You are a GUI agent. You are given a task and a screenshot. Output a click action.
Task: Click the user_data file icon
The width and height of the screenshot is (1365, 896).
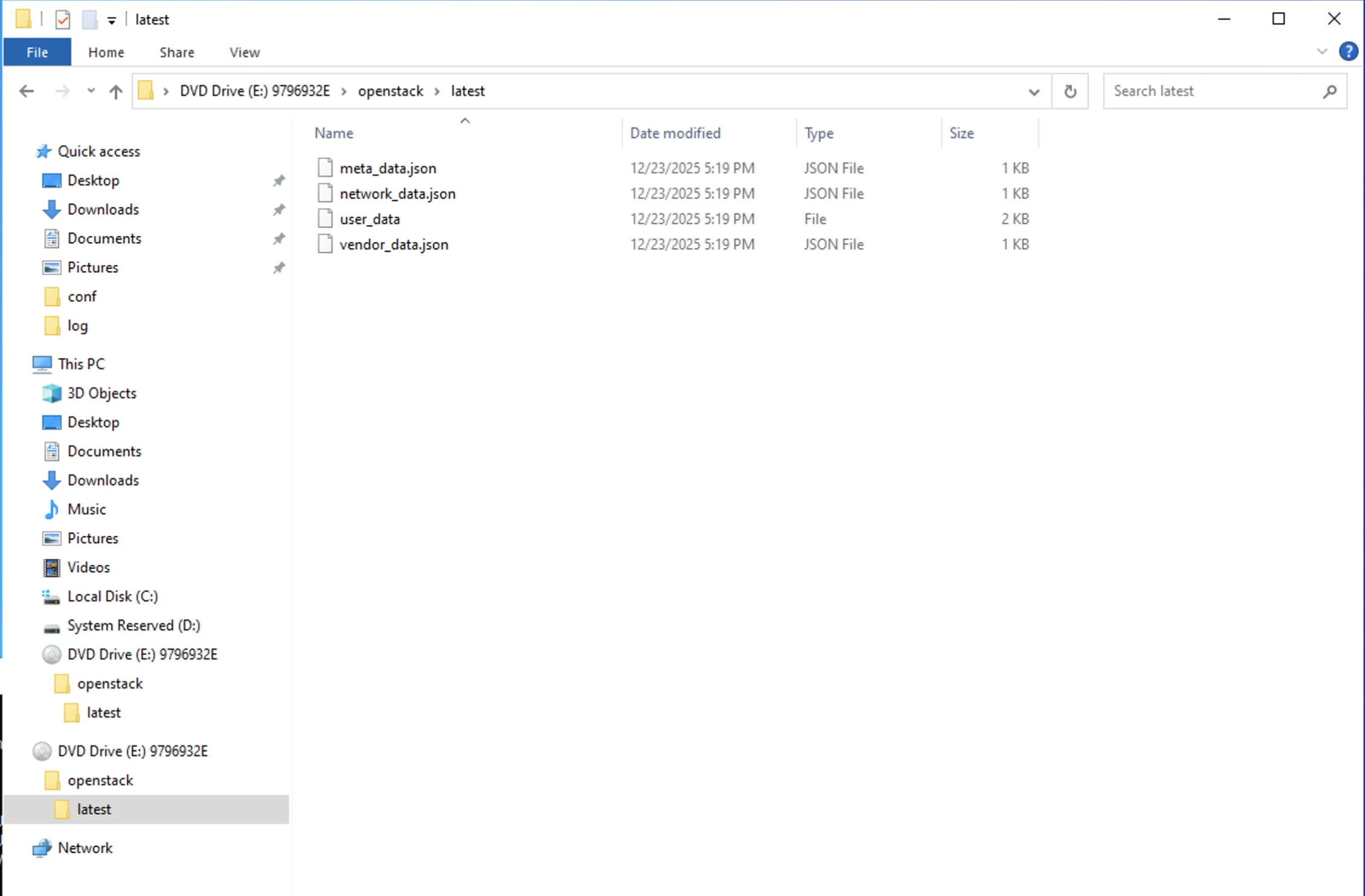pyautogui.click(x=325, y=219)
